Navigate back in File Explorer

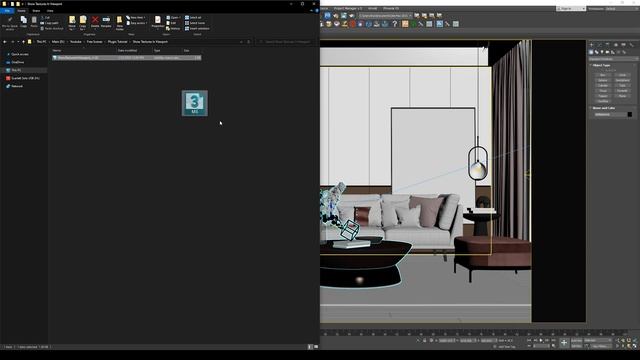click(5, 42)
